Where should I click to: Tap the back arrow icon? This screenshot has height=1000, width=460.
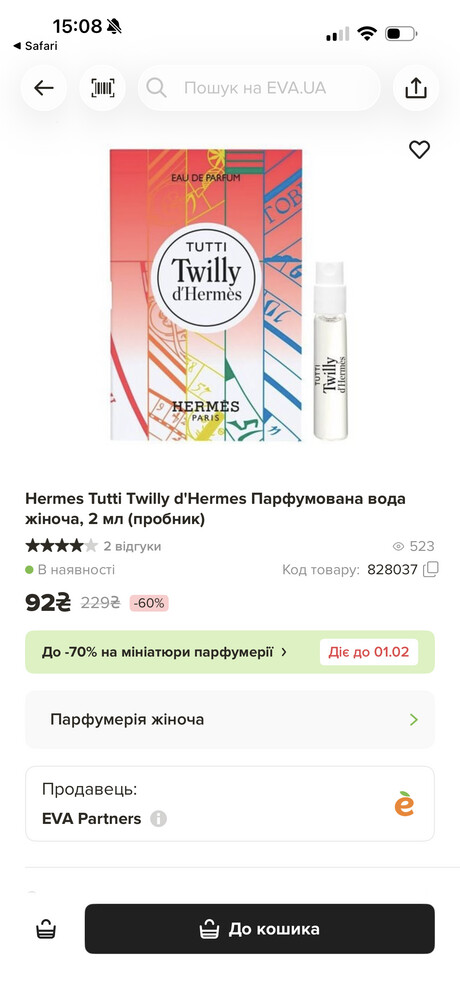tap(44, 88)
